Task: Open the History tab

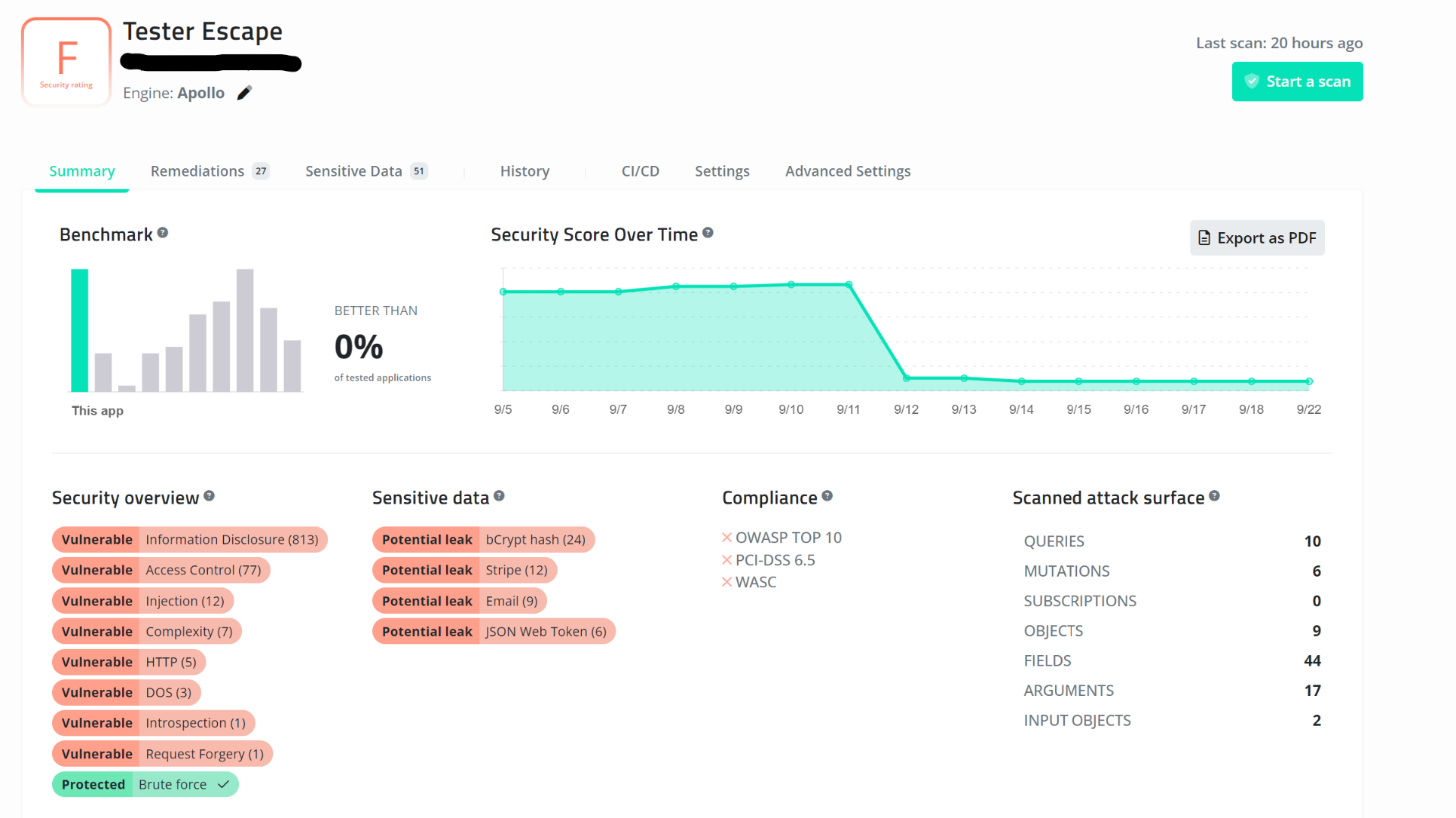Action: pos(525,171)
